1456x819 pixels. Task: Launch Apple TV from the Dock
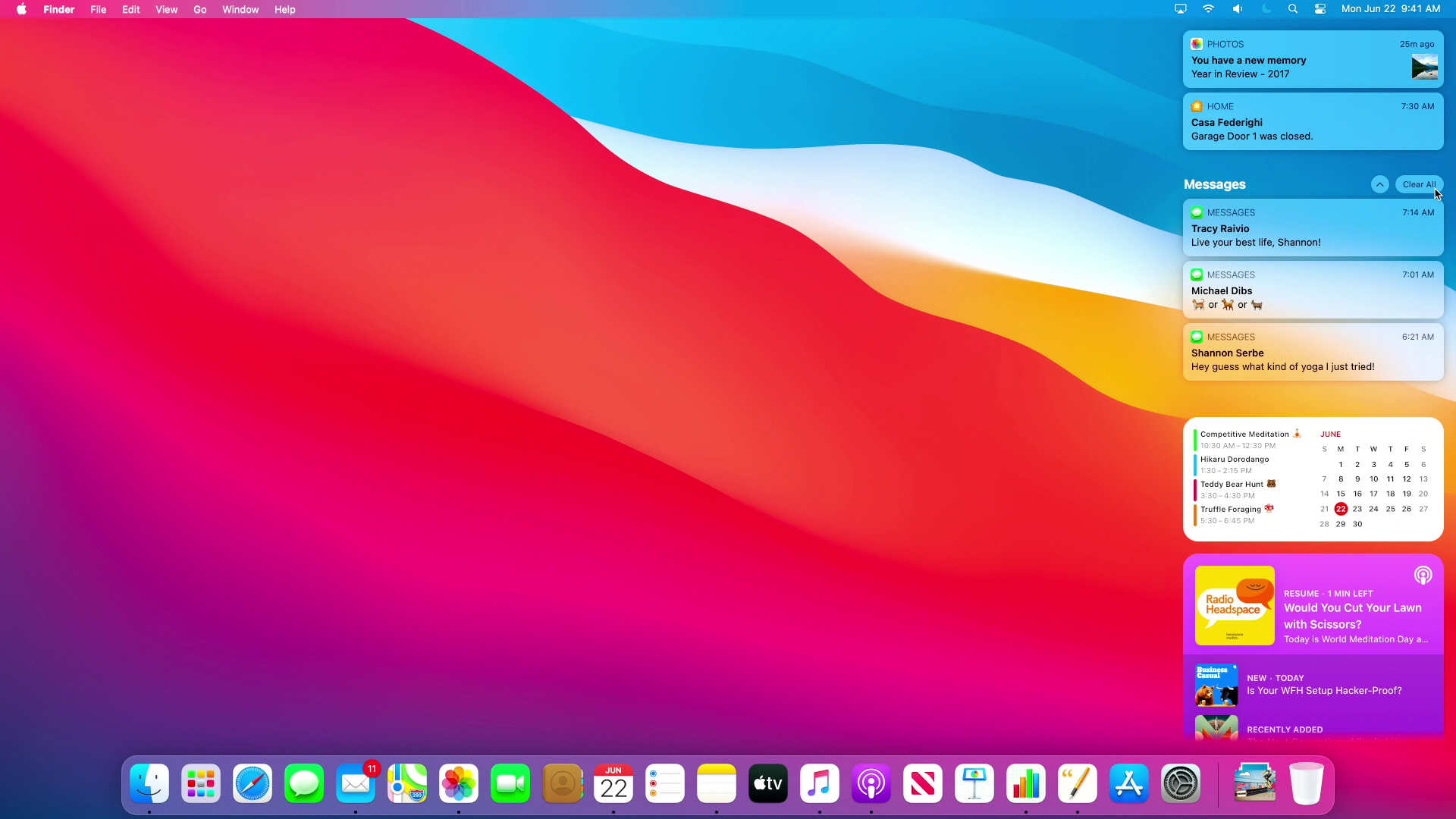click(768, 783)
